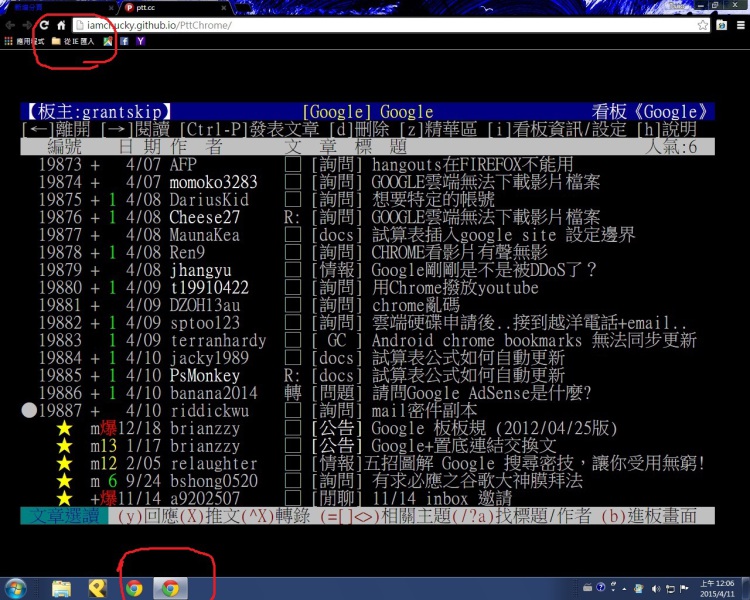This screenshot has height=600, width=750.
Task: Open article 19887 mail密件副本
Action: pyautogui.click(x=367, y=411)
